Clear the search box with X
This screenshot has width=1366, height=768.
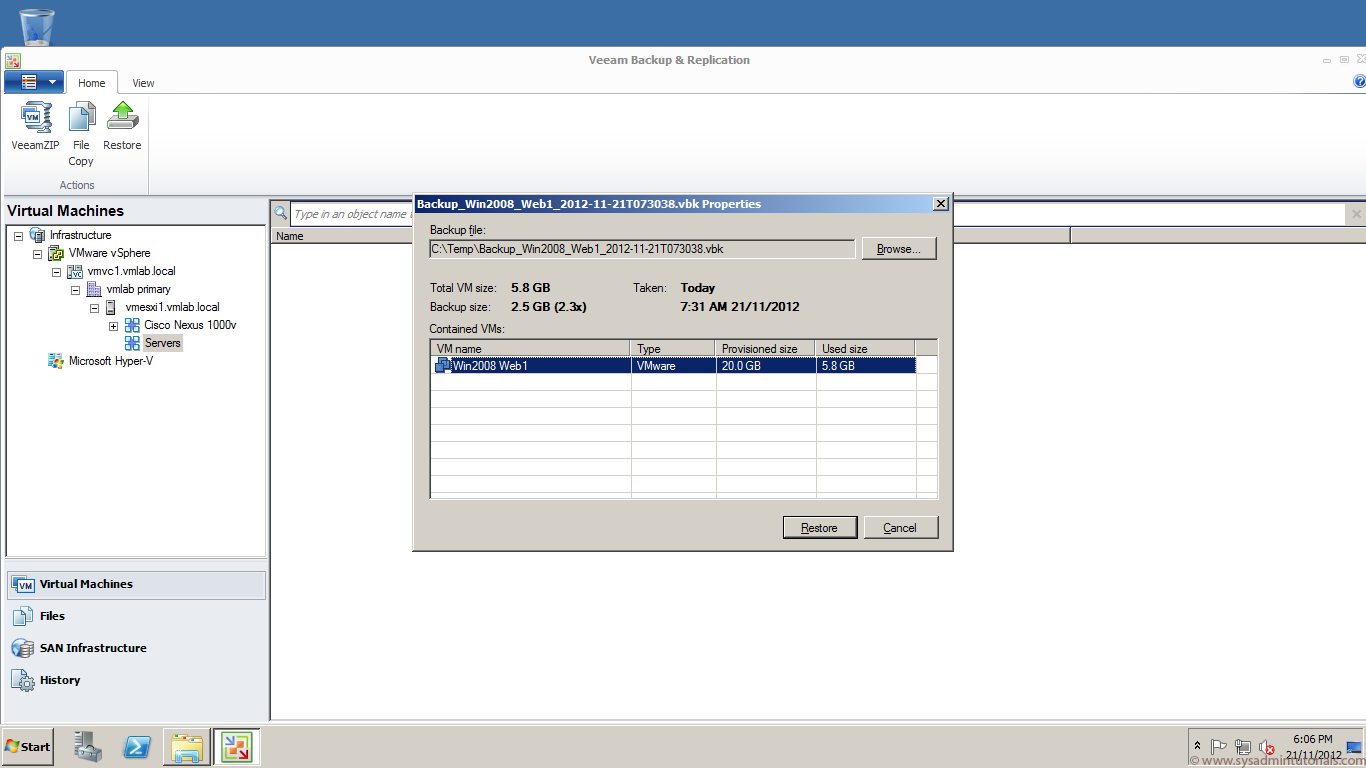click(x=1356, y=214)
